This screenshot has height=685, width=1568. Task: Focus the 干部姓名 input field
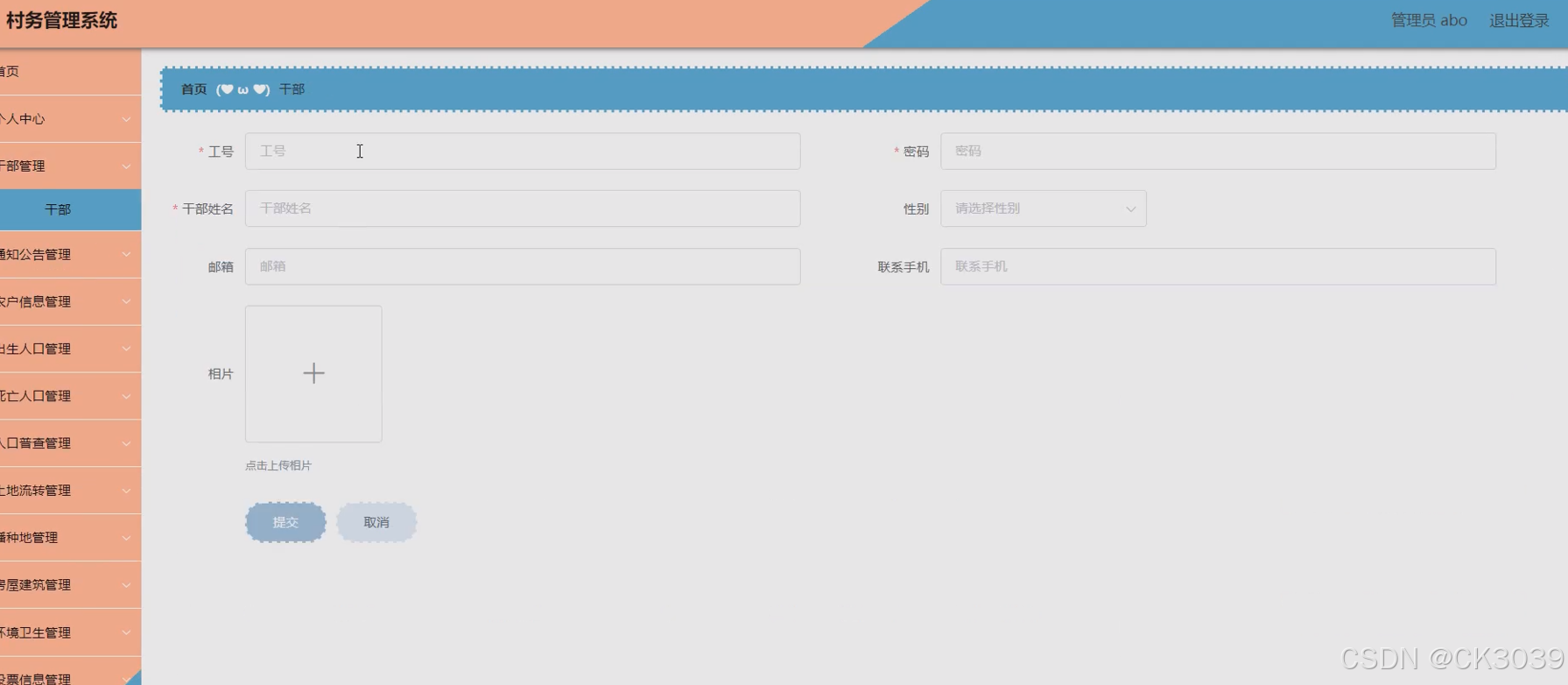pos(523,208)
